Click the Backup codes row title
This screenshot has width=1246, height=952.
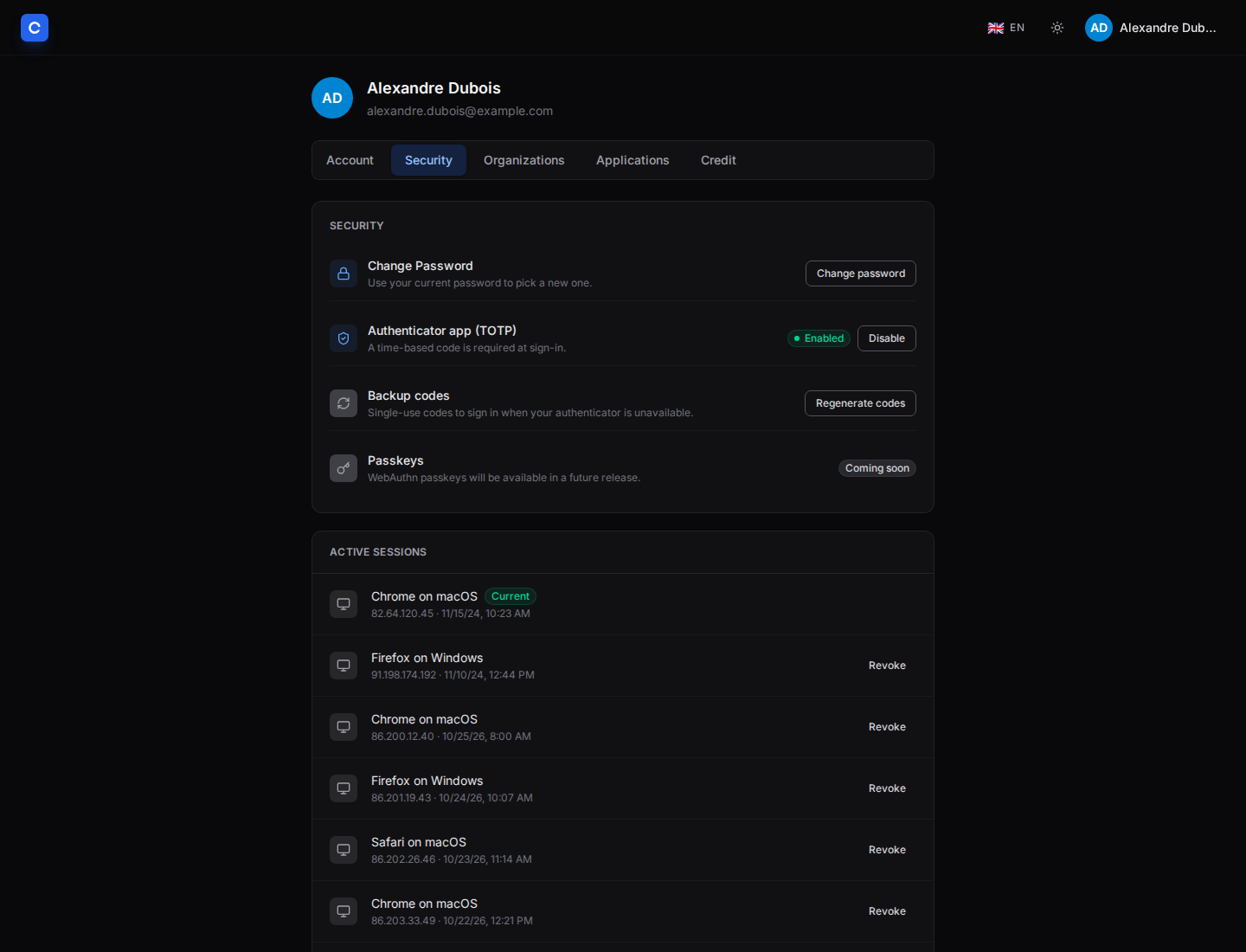point(408,396)
